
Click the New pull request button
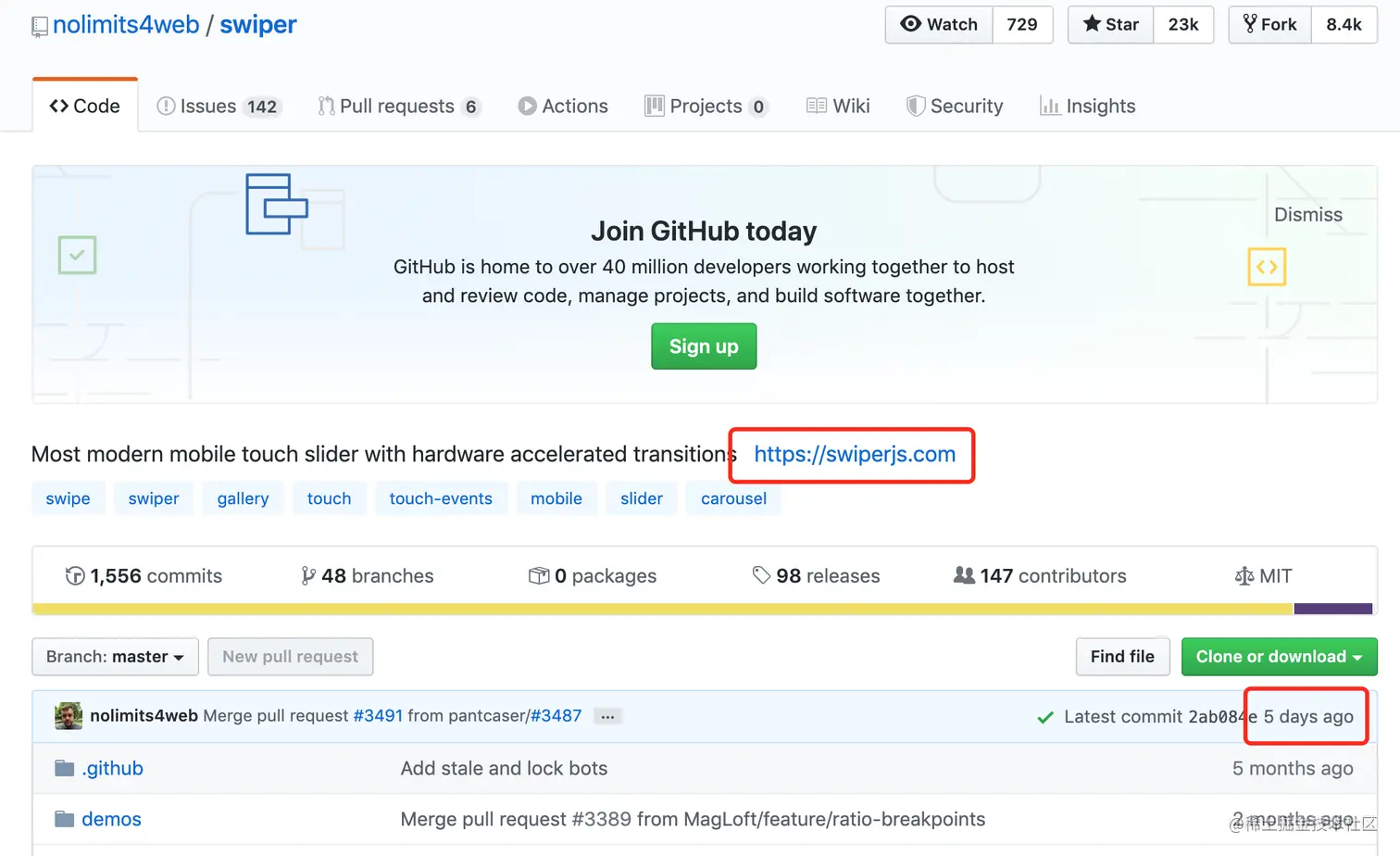coord(290,657)
